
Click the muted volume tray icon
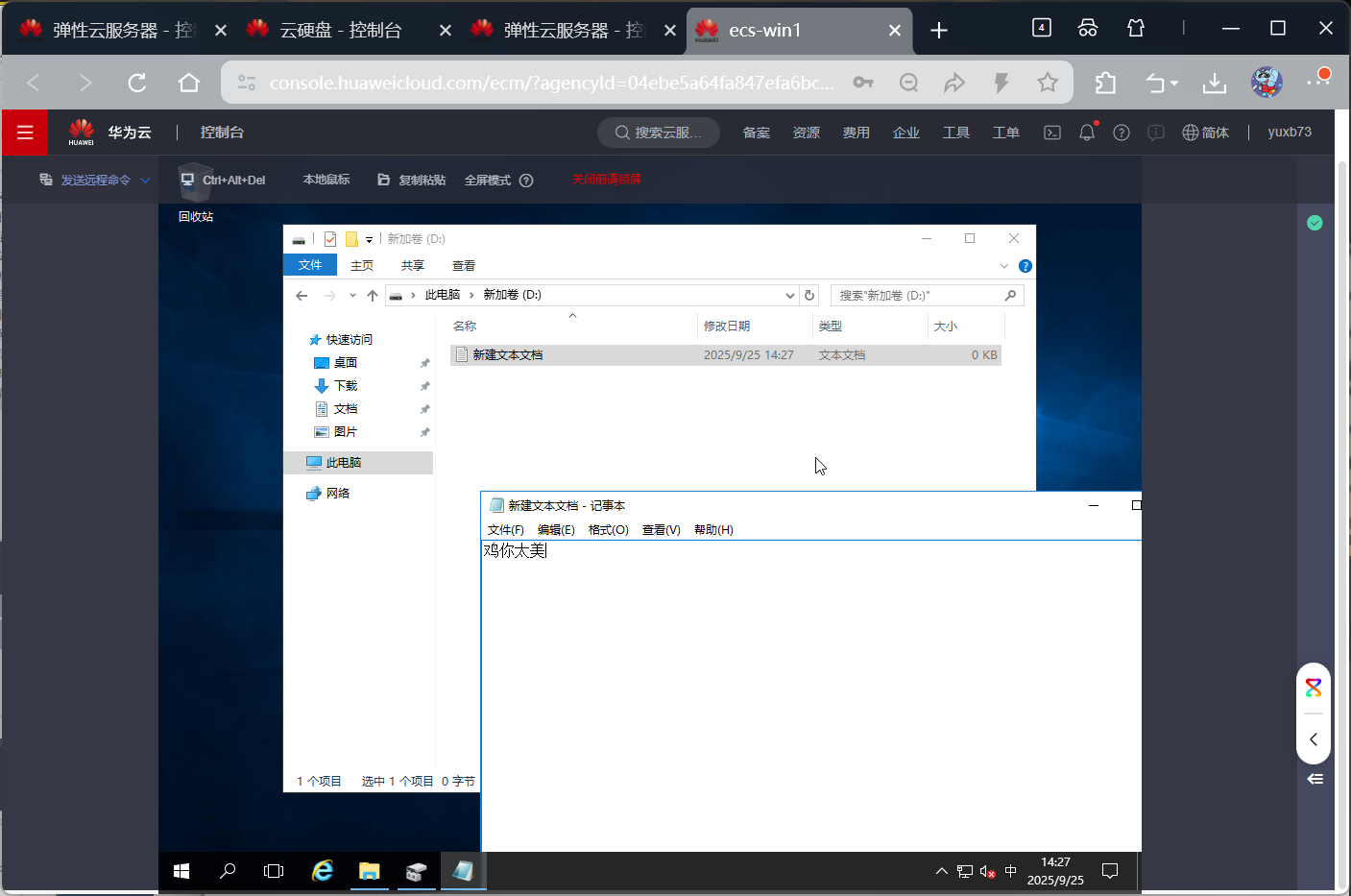987,871
